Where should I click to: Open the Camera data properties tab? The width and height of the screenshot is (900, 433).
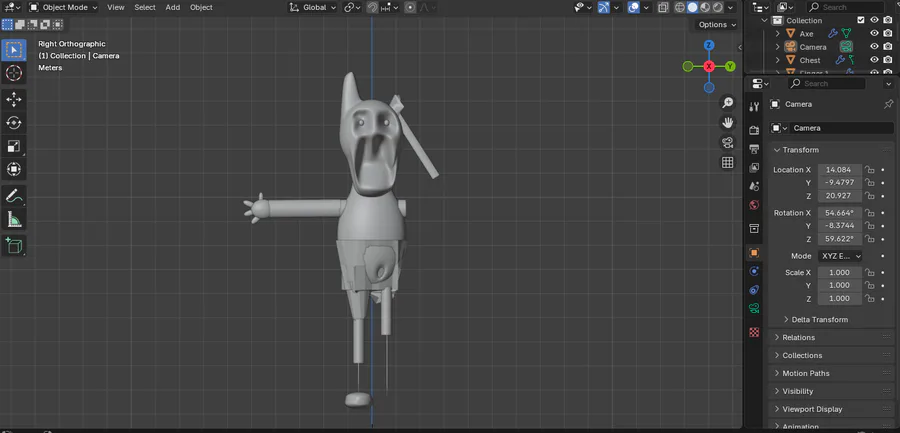coord(754,308)
